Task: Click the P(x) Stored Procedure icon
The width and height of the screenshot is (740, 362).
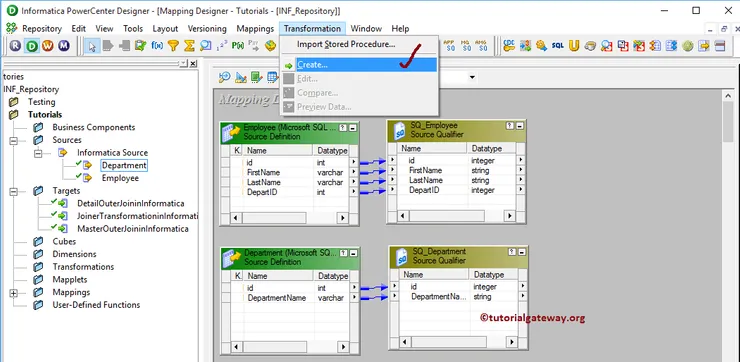Action: click(238, 46)
